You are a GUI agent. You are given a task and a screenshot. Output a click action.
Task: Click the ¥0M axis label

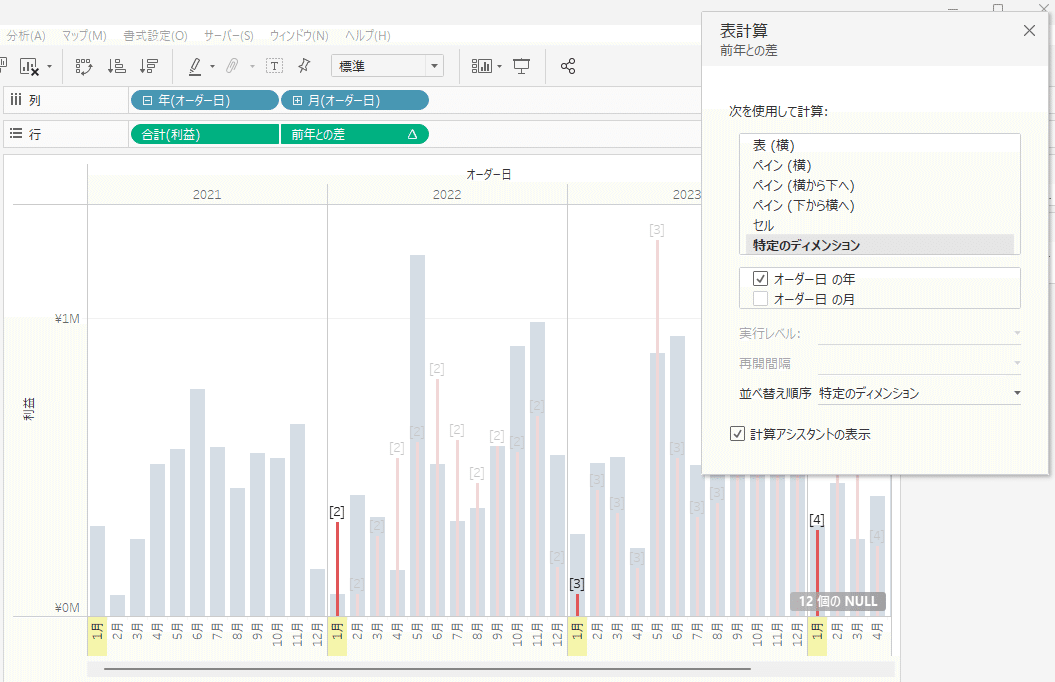tap(67, 608)
